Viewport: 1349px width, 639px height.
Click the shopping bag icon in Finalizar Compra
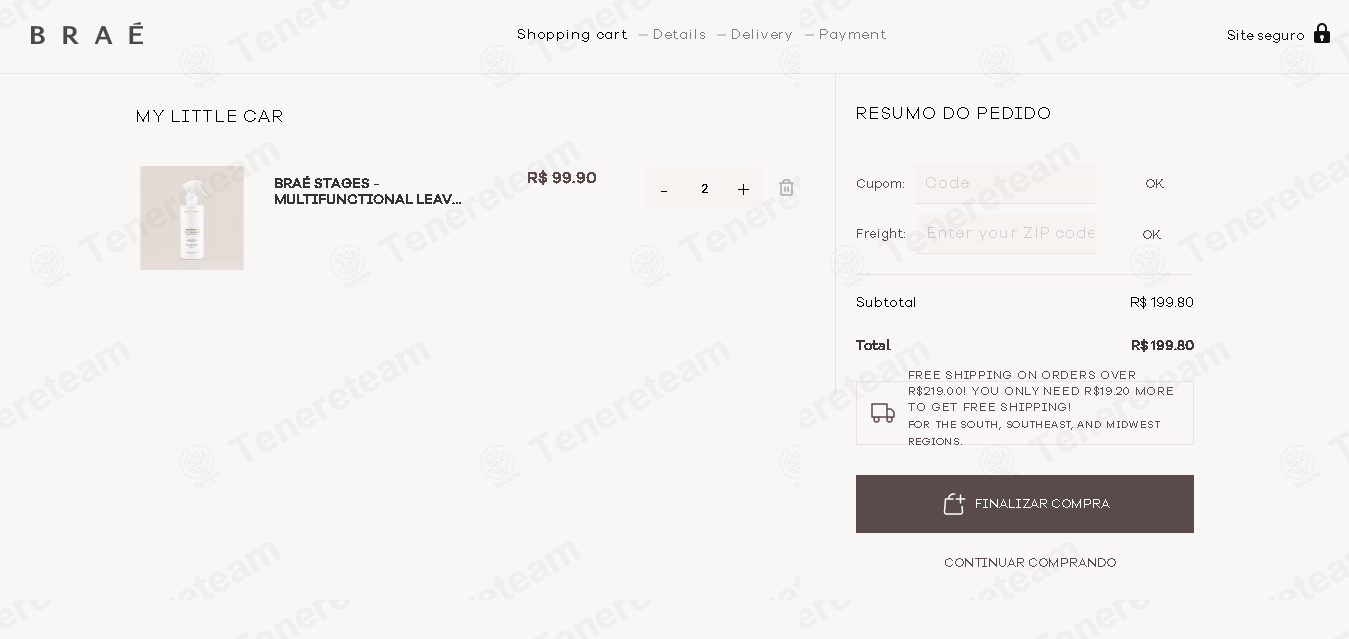tap(954, 504)
